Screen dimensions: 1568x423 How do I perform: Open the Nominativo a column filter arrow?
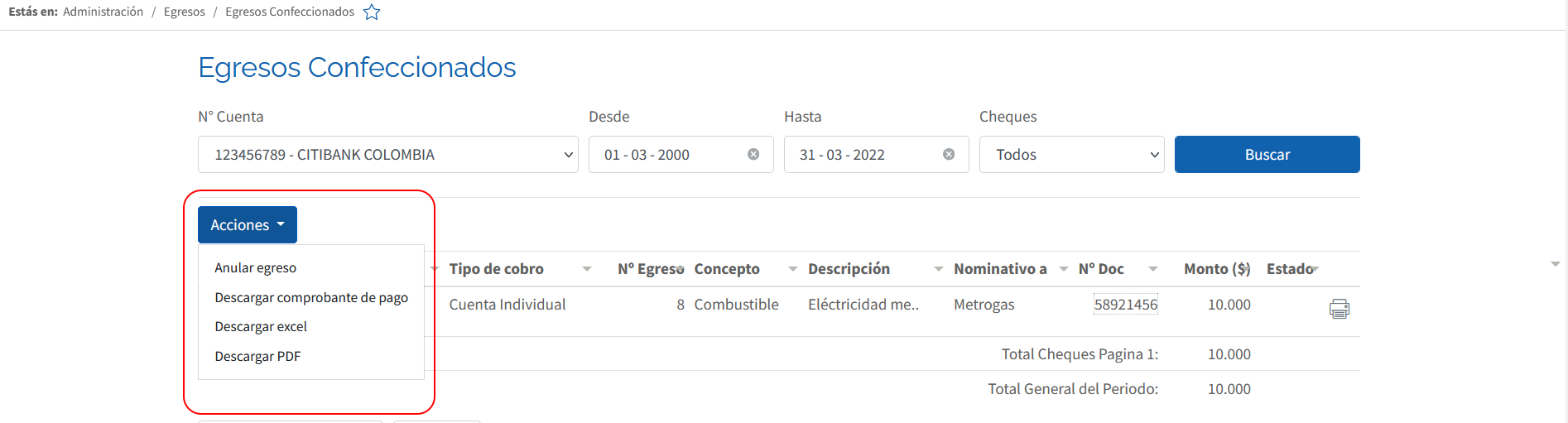(1063, 269)
